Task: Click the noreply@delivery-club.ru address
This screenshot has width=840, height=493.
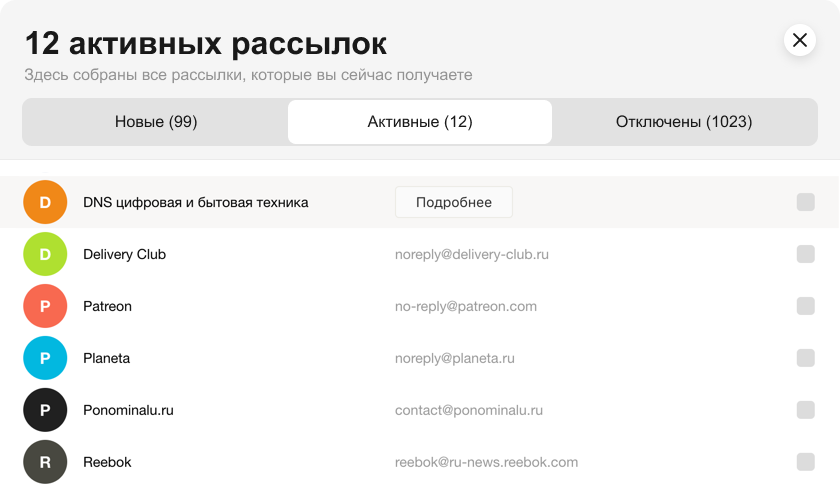Action: click(472, 254)
